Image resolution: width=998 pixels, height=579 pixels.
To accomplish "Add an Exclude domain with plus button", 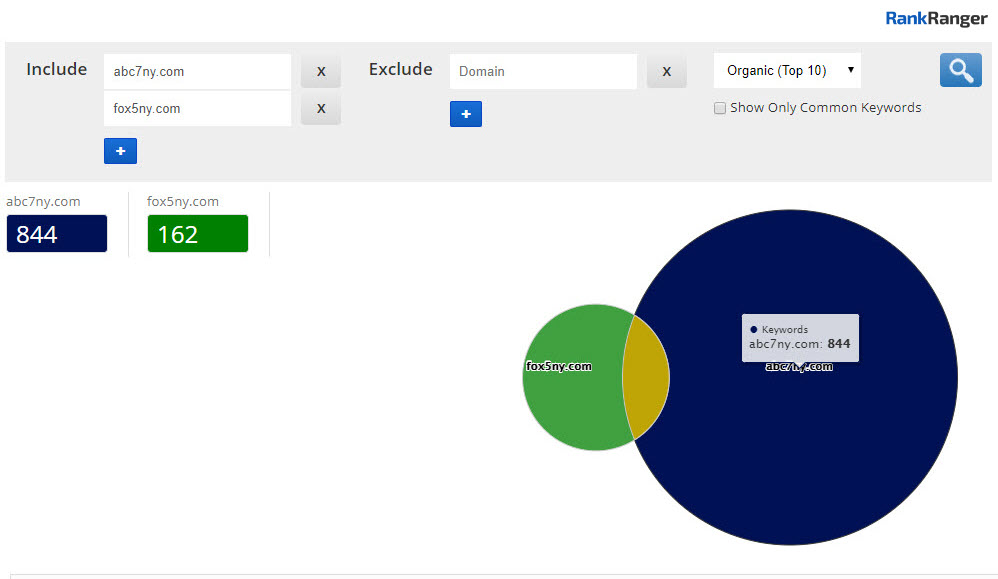I will click(x=465, y=114).
